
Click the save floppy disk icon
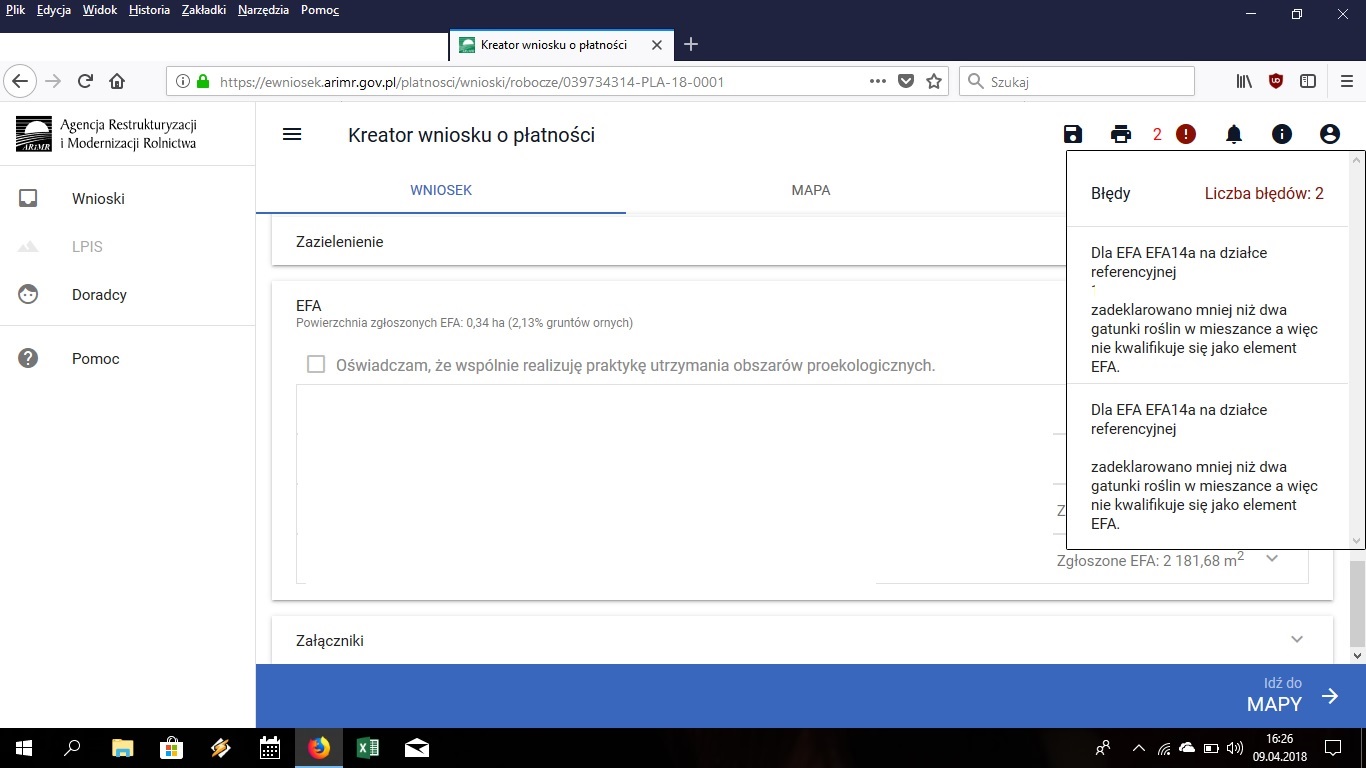(x=1073, y=135)
